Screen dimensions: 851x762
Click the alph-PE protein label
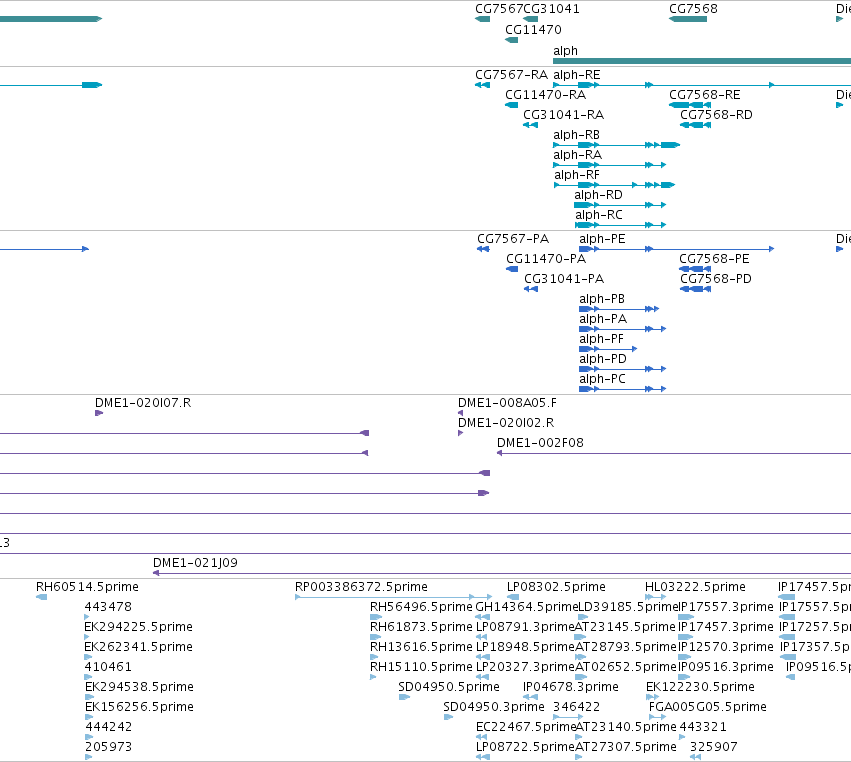(602, 239)
